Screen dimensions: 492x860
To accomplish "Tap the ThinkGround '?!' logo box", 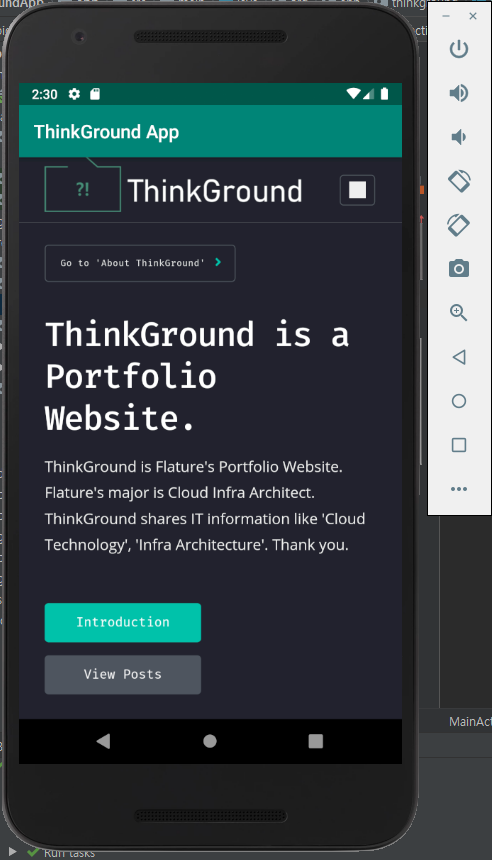I will click(83, 185).
